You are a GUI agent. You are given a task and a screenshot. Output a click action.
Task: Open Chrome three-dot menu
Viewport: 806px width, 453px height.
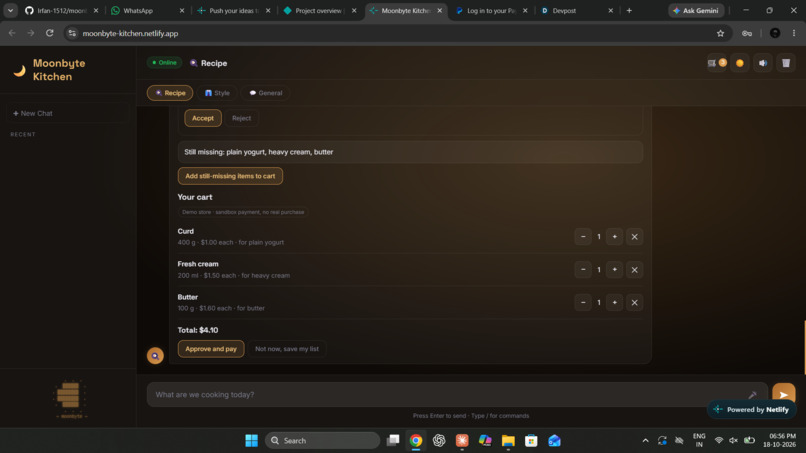[794, 33]
